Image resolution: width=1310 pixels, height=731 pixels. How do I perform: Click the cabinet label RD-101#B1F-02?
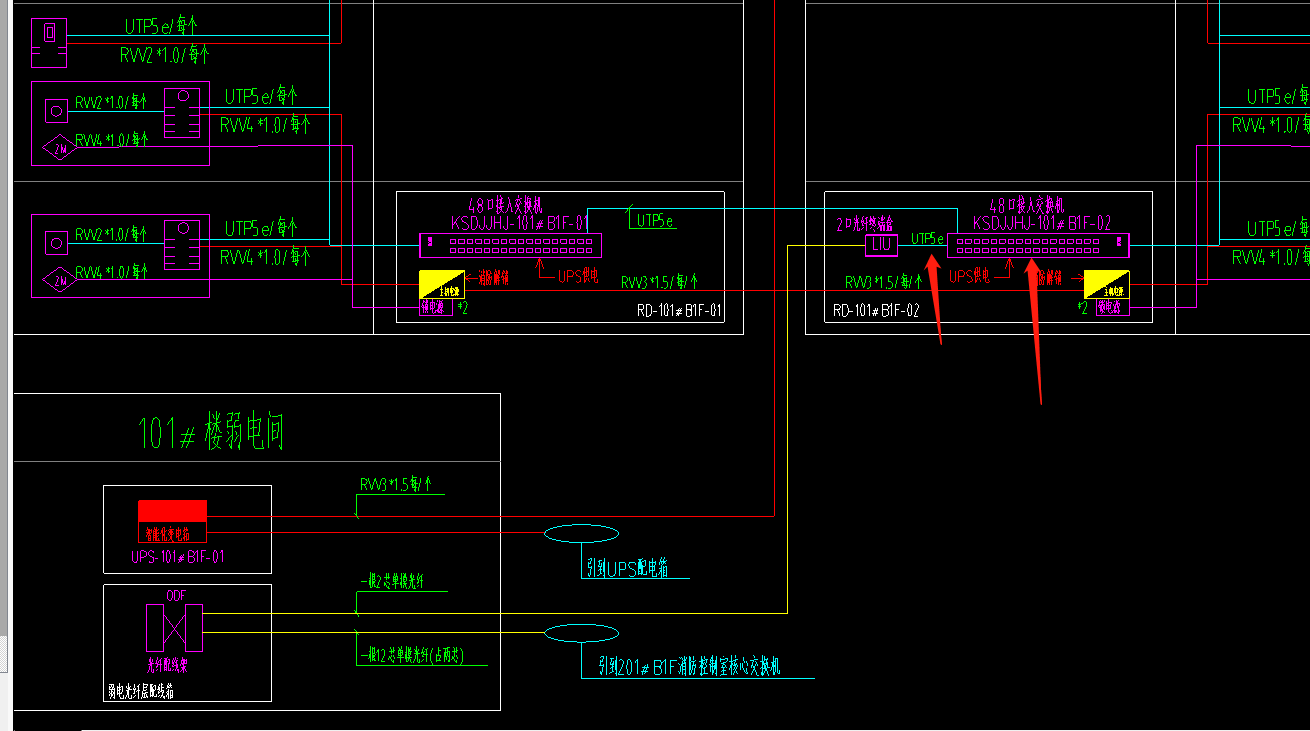point(875,311)
